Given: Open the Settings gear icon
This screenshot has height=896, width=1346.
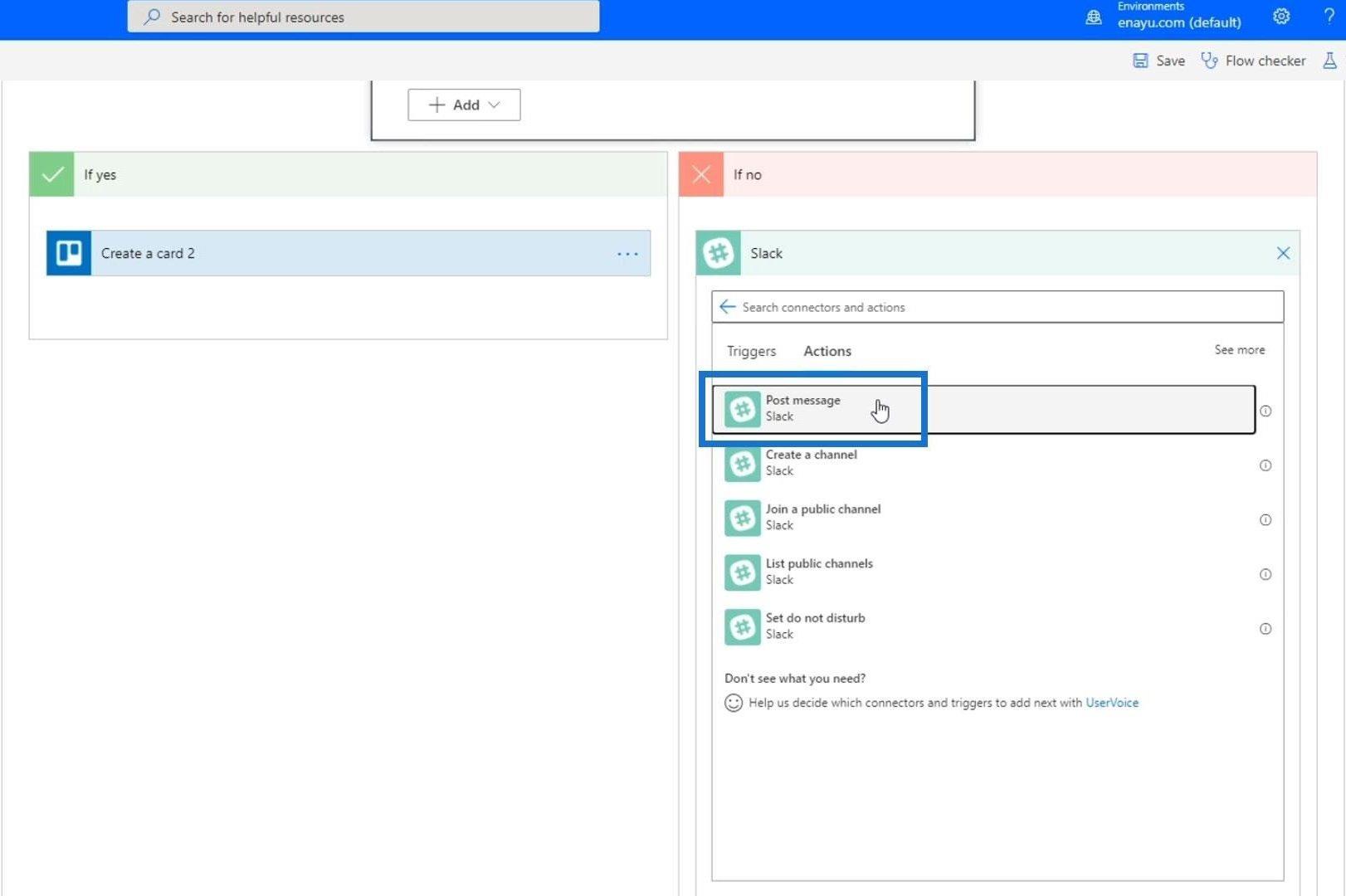Looking at the screenshot, I should [x=1281, y=16].
